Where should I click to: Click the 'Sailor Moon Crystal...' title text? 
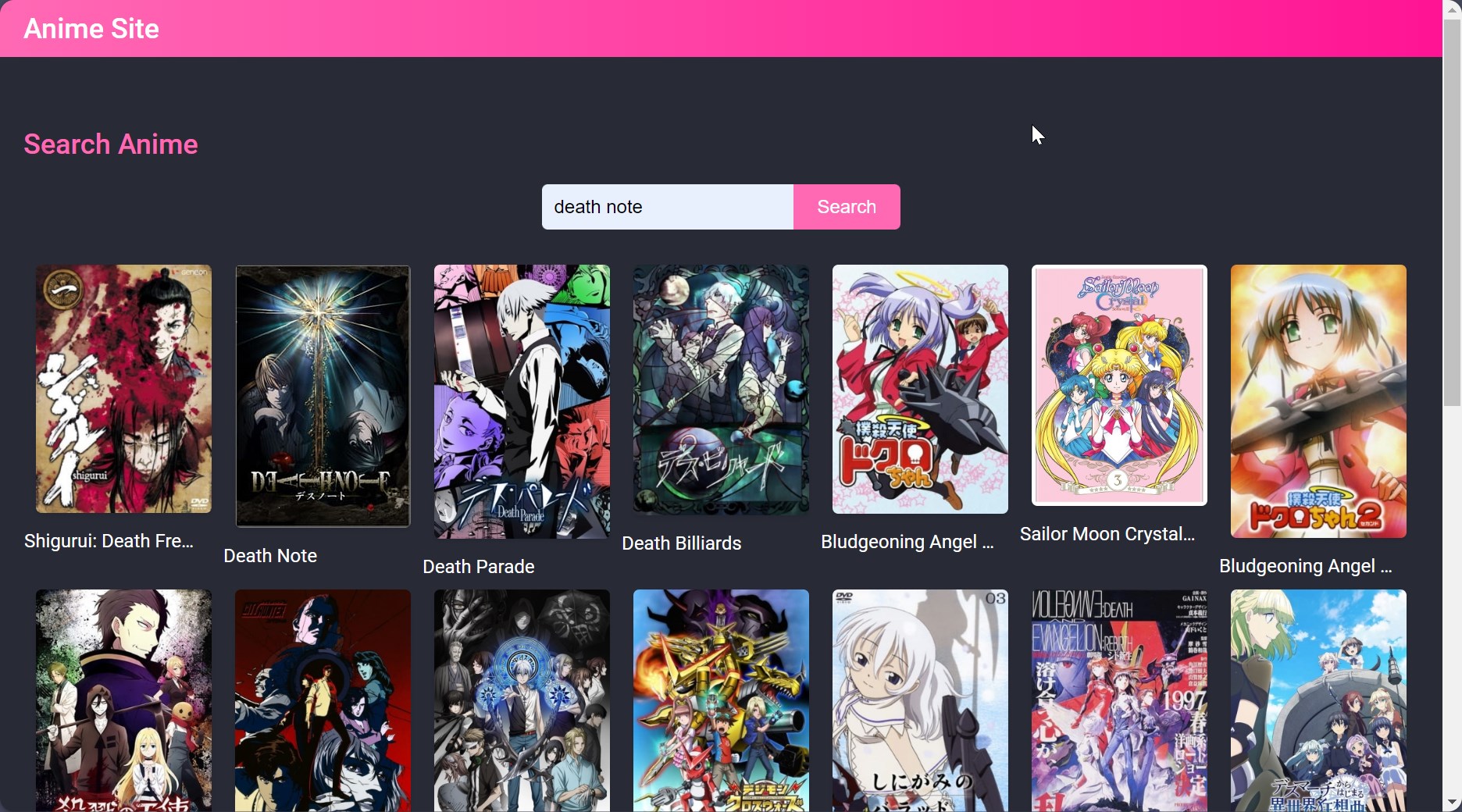1107,534
